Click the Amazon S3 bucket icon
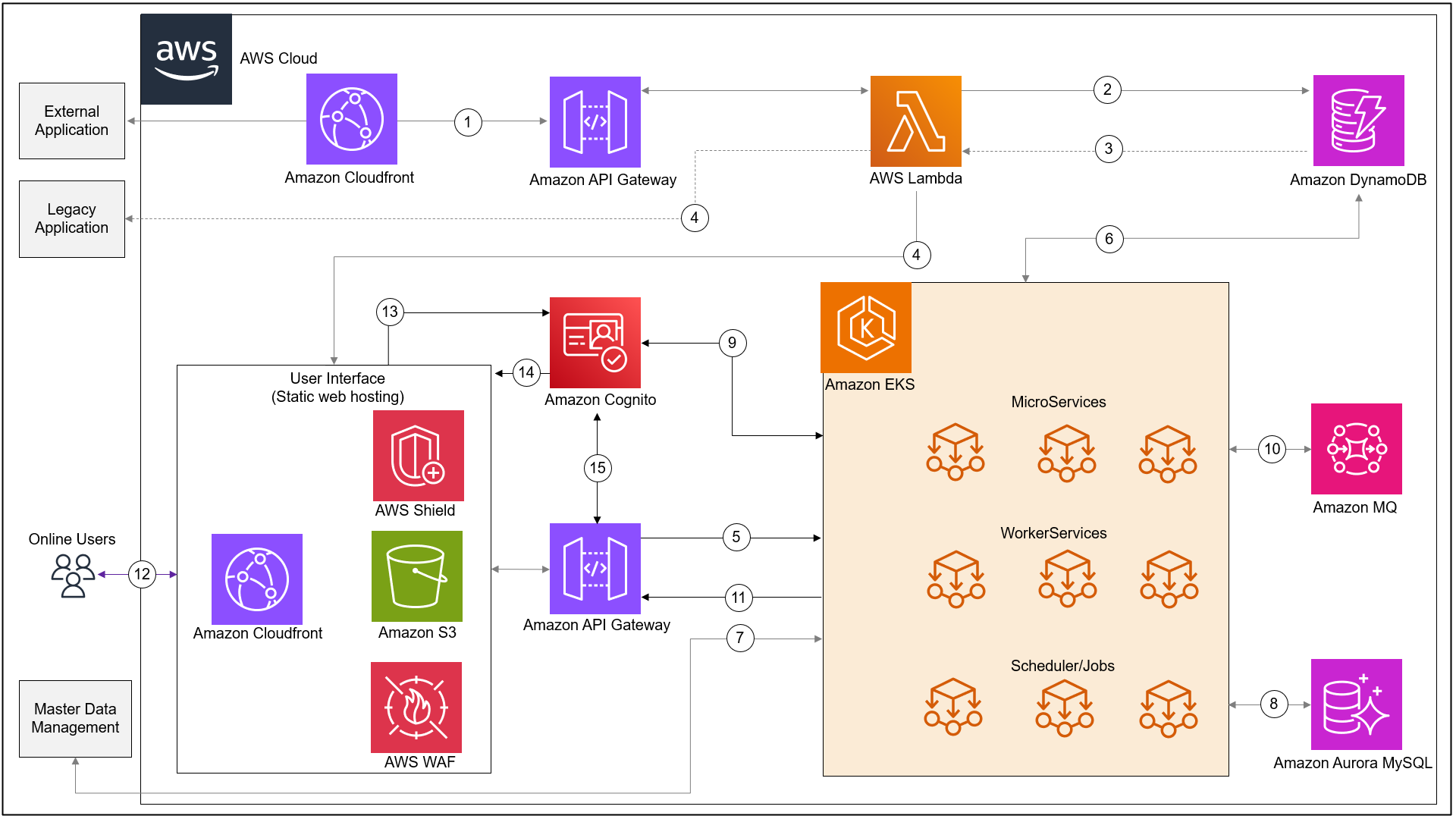The width and height of the screenshot is (1456, 819). tap(416, 578)
